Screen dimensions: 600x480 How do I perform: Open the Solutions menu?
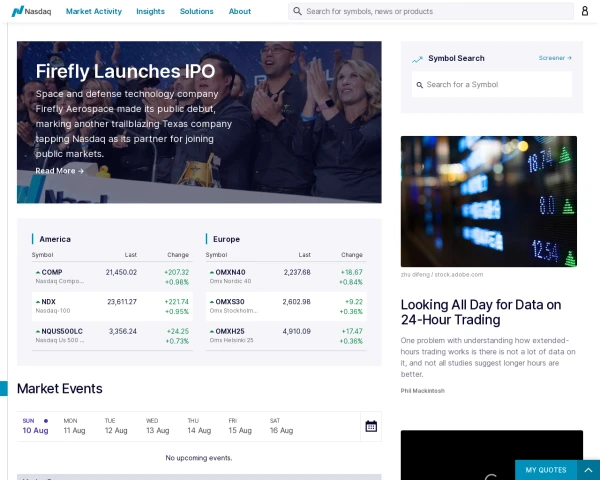coord(197,11)
